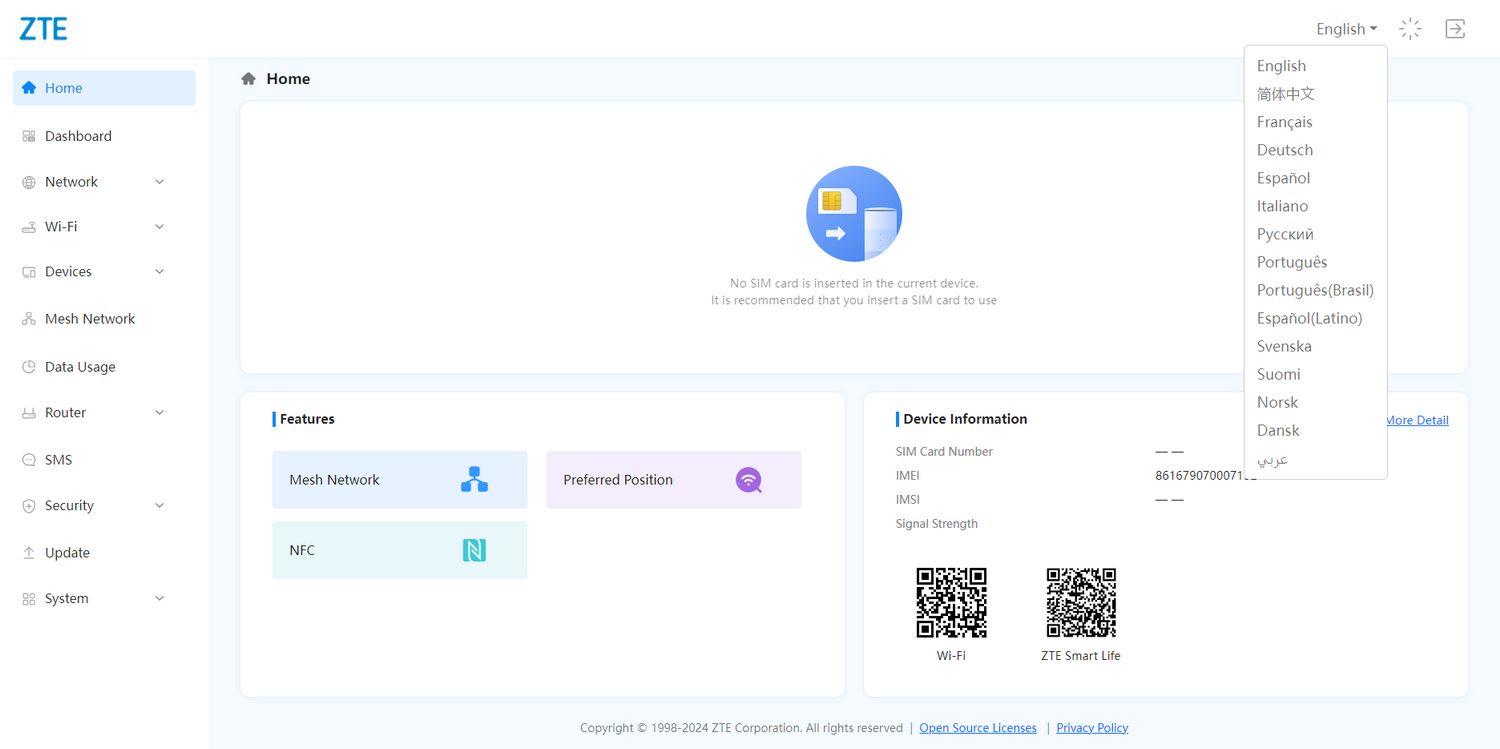Image resolution: width=1500 pixels, height=749 pixels.
Task: Click the loading spinner icon in the header
Action: 1410,29
